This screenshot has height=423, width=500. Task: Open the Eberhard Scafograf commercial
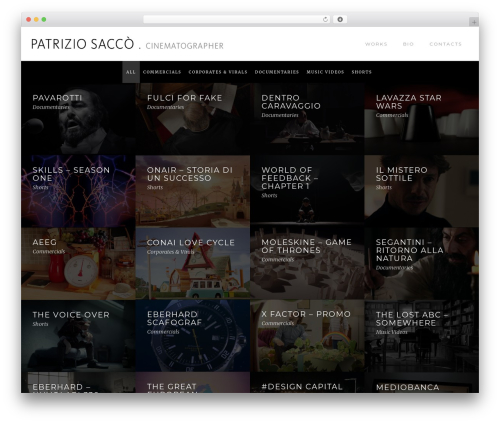point(193,336)
